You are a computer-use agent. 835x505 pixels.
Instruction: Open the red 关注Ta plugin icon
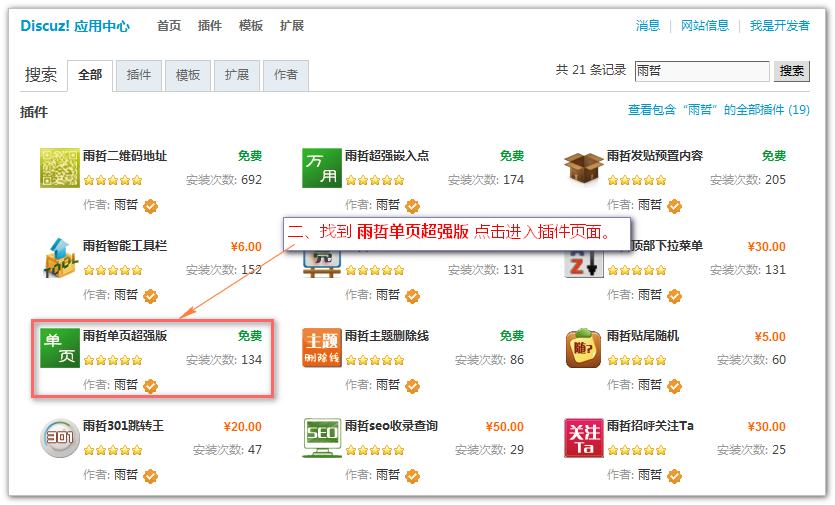point(584,438)
